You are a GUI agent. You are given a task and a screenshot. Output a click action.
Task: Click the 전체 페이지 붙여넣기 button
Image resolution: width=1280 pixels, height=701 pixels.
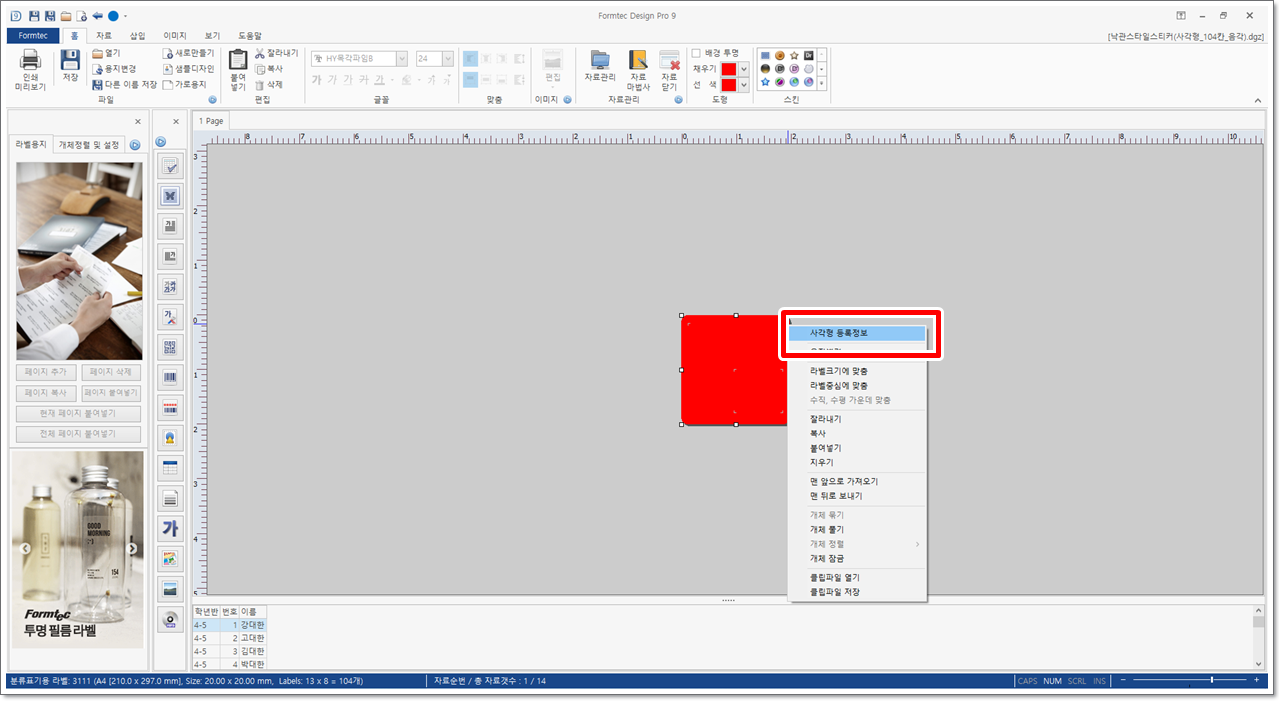click(78, 434)
